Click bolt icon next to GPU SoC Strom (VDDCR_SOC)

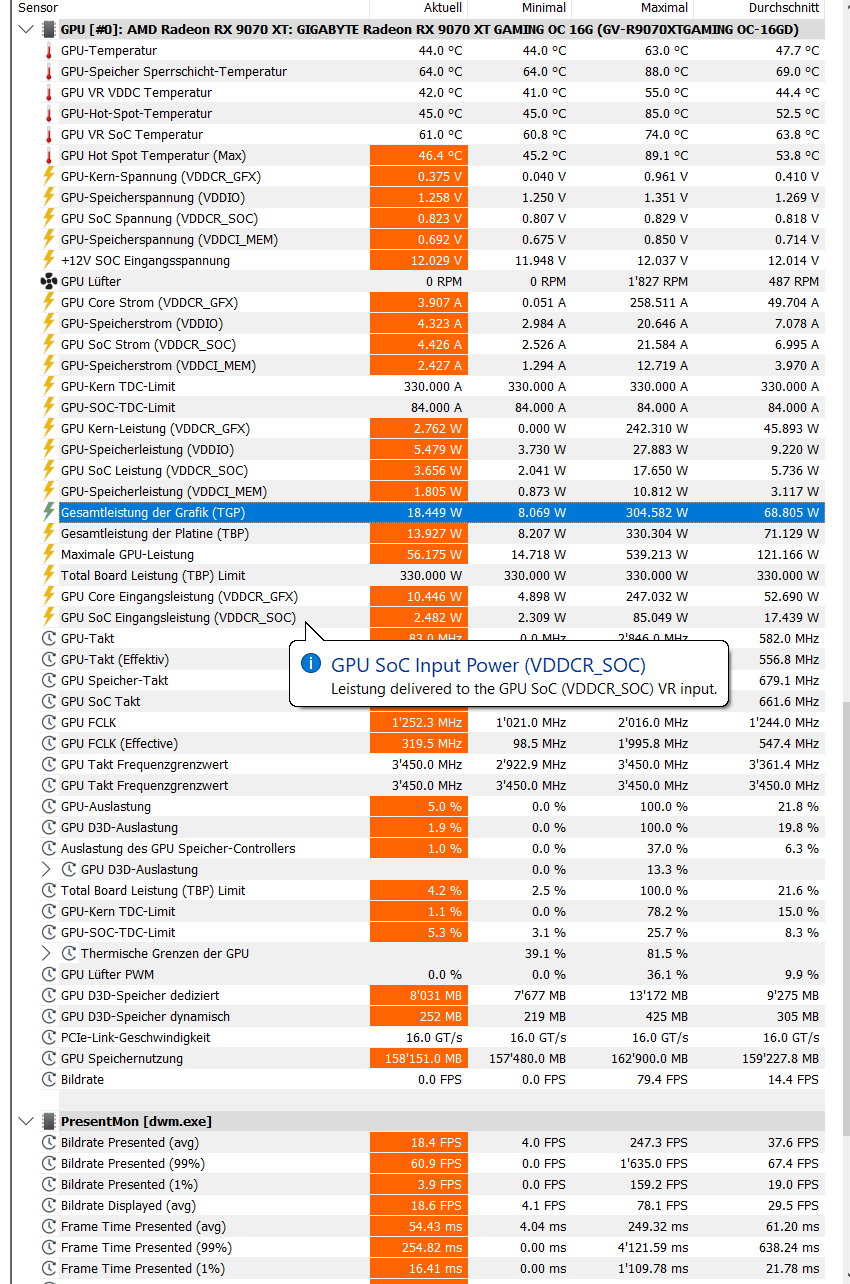(x=48, y=344)
